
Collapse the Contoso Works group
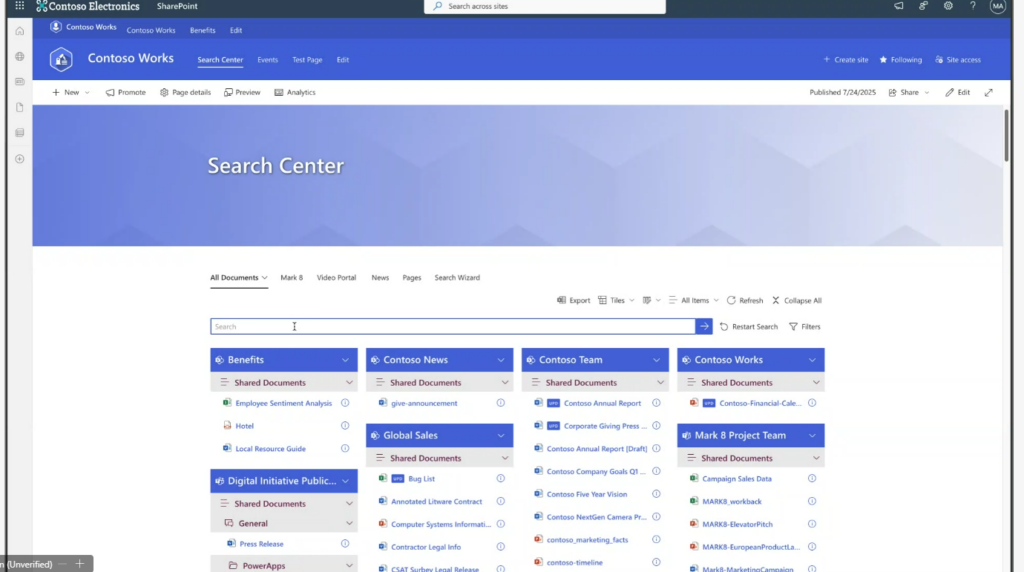pos(812,360)
